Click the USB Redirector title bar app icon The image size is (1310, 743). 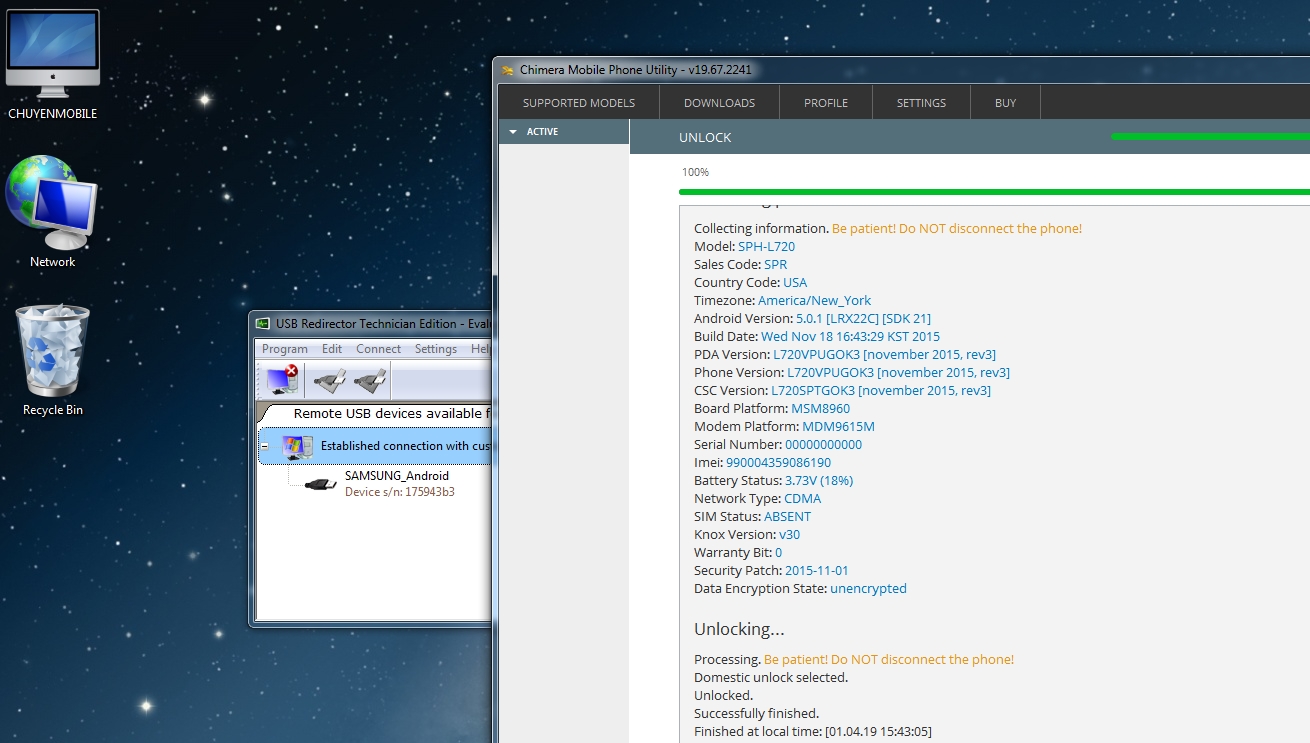click(263, 323)
